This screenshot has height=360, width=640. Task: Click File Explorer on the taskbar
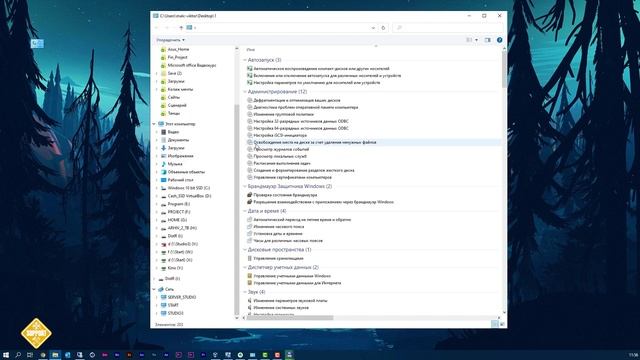pyautogui.click(x=55, y=355)
